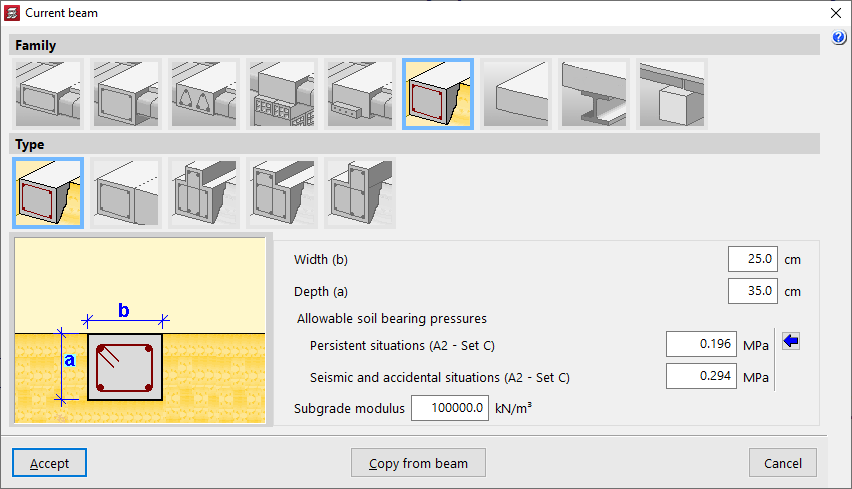Edit seismic and accidental pressure value
This screenshot has width=852, height=489.
pyautogui.click(x=701, y=376)
